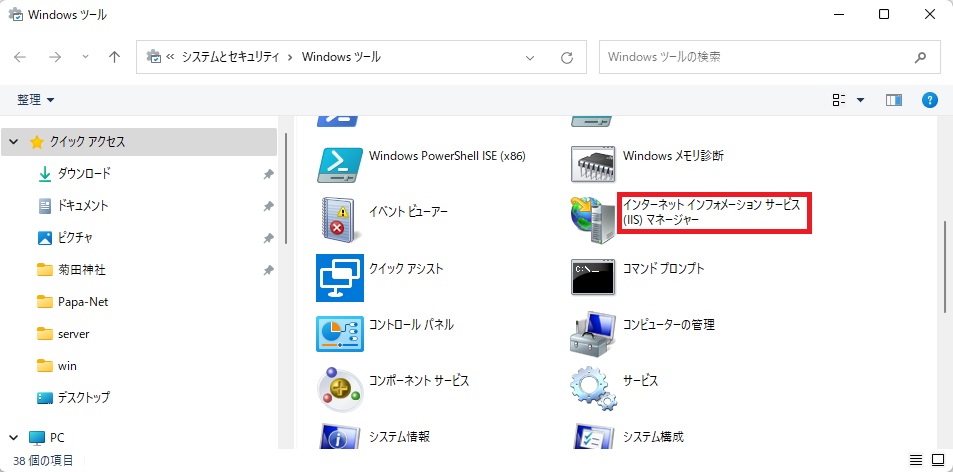Go back with the left arrow
This screenshot has width=953, height=472.
pos(20,57)
